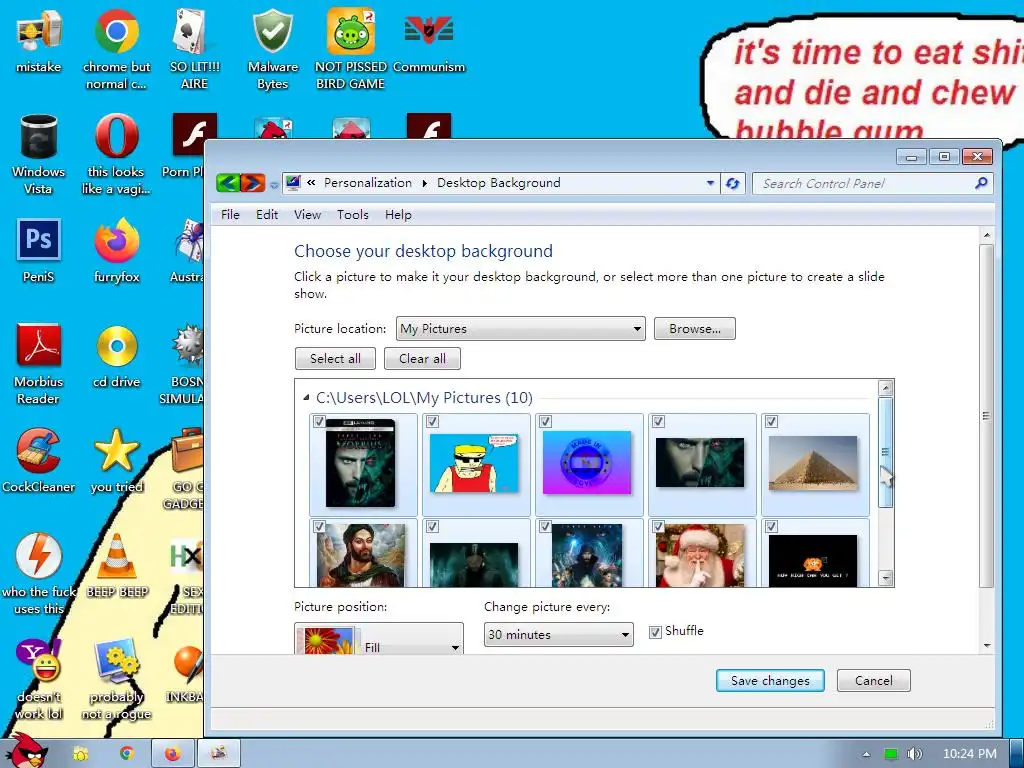Viewport: 1024px width, 768px height.
Task: Uncheck the Morbius cover picture checkbox
Action: point(319,422)
